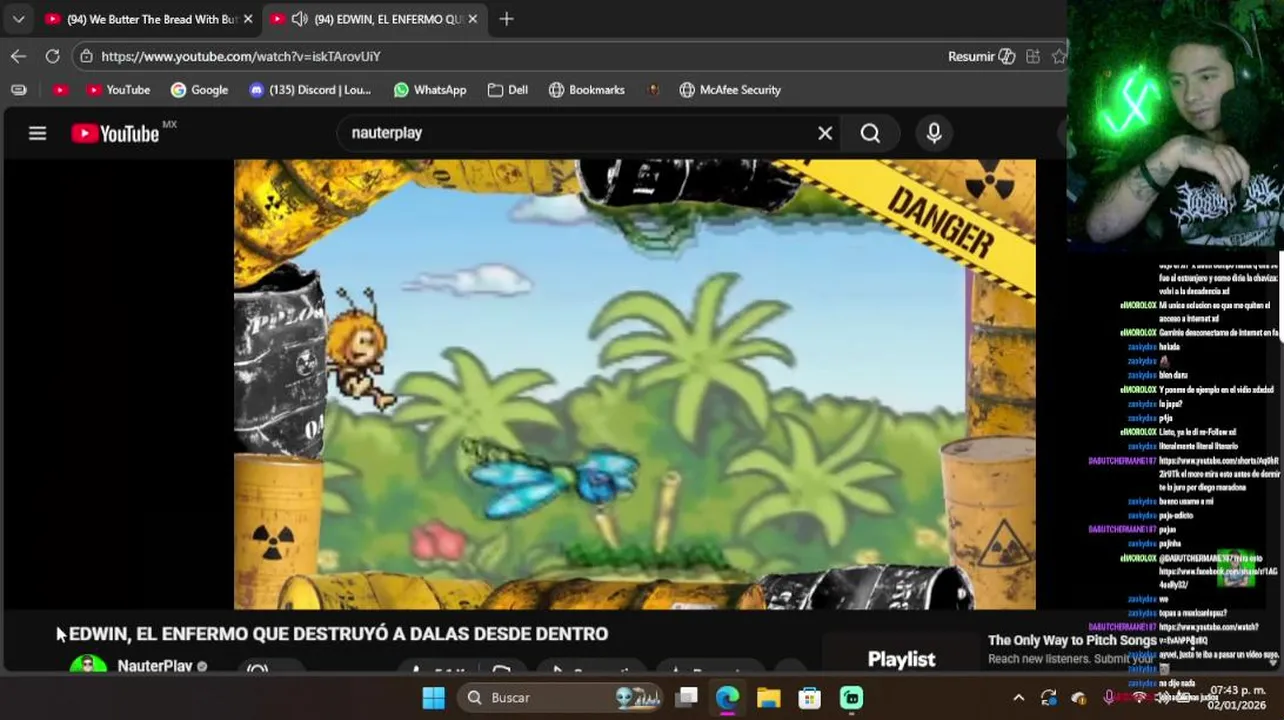Open a new browser tab
Viewport: 1284px width, 720px height.
pyautogui.click(x=506, y=19)
